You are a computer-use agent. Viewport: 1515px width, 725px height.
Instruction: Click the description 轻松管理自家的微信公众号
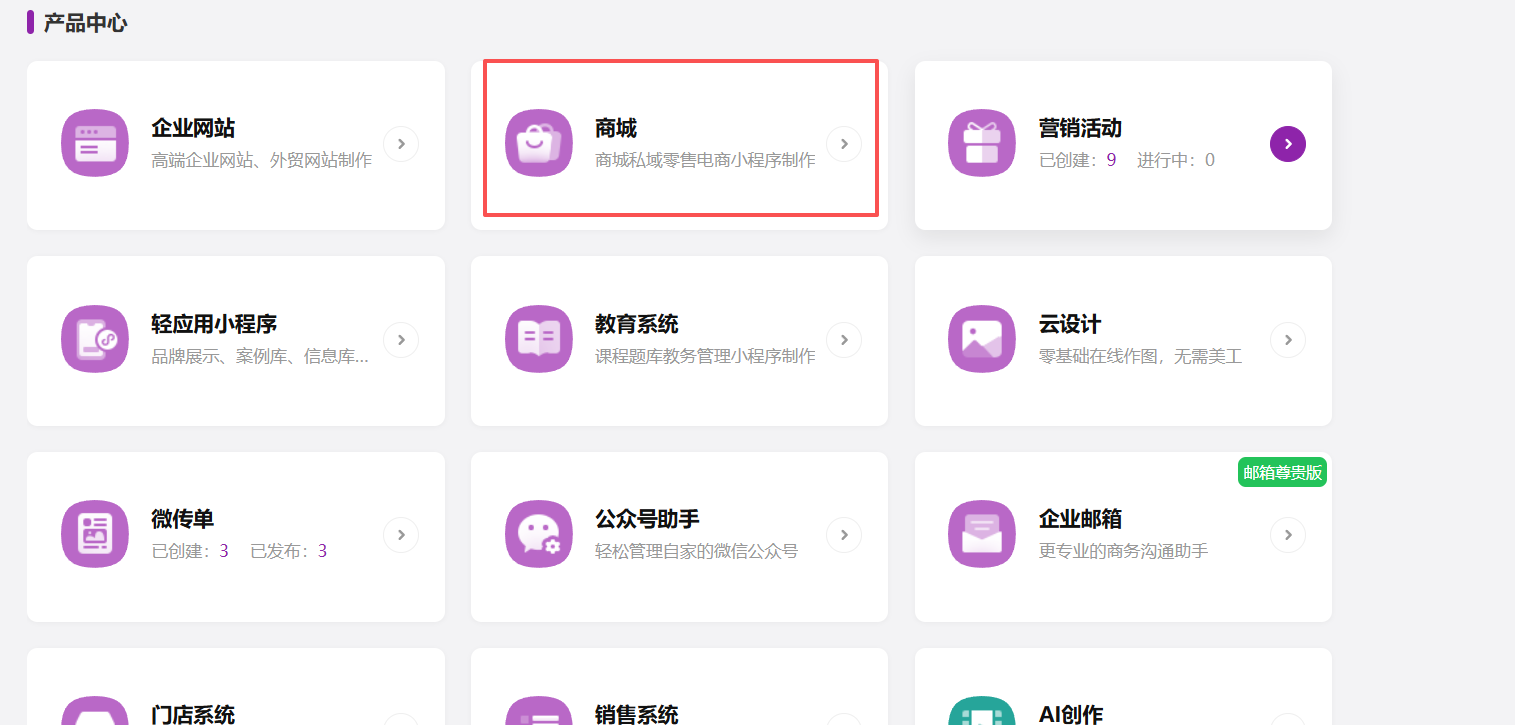point(696,551)
